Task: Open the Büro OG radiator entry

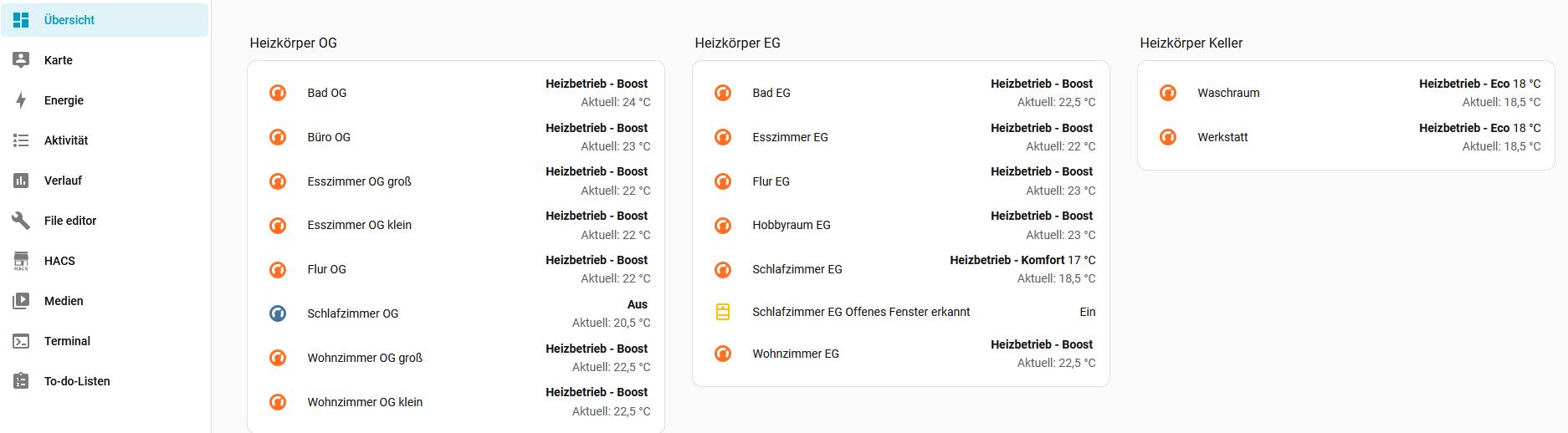Action: [x=329, y=137]
